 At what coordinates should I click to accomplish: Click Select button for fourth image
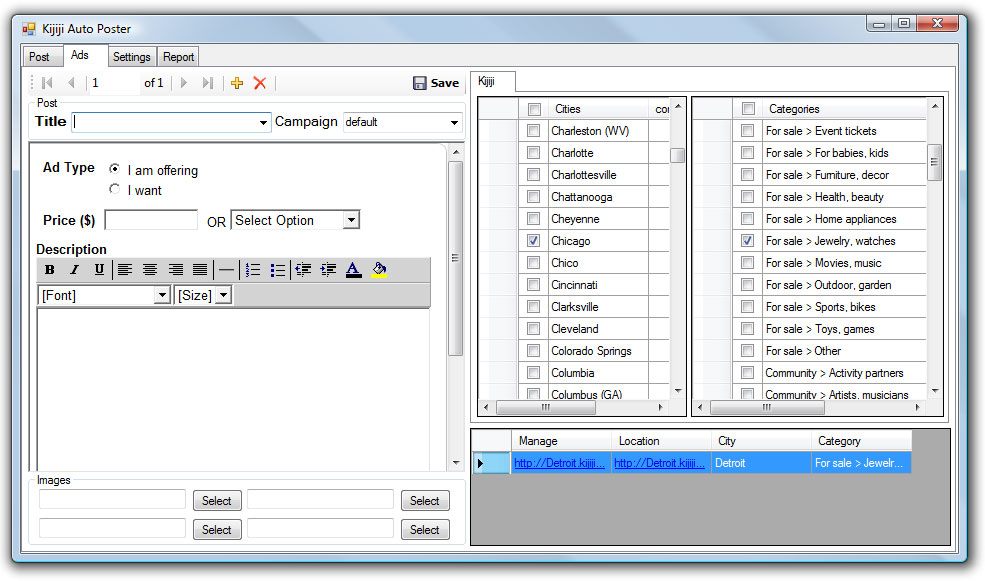pyautogui.click(x=425, y=529)
